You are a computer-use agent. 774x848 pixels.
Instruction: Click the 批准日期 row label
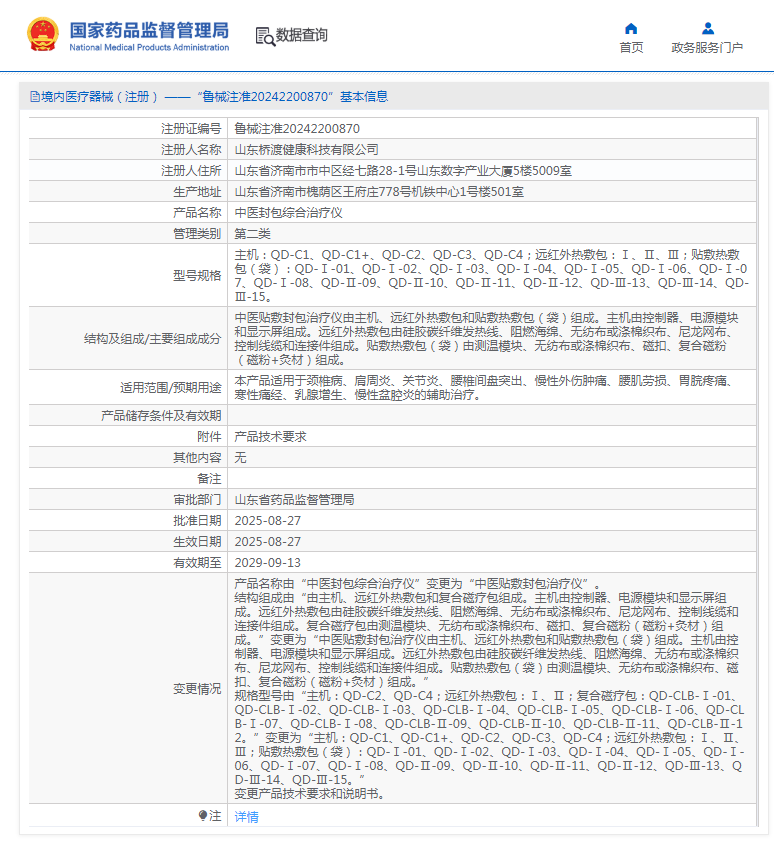pos(197,521)
